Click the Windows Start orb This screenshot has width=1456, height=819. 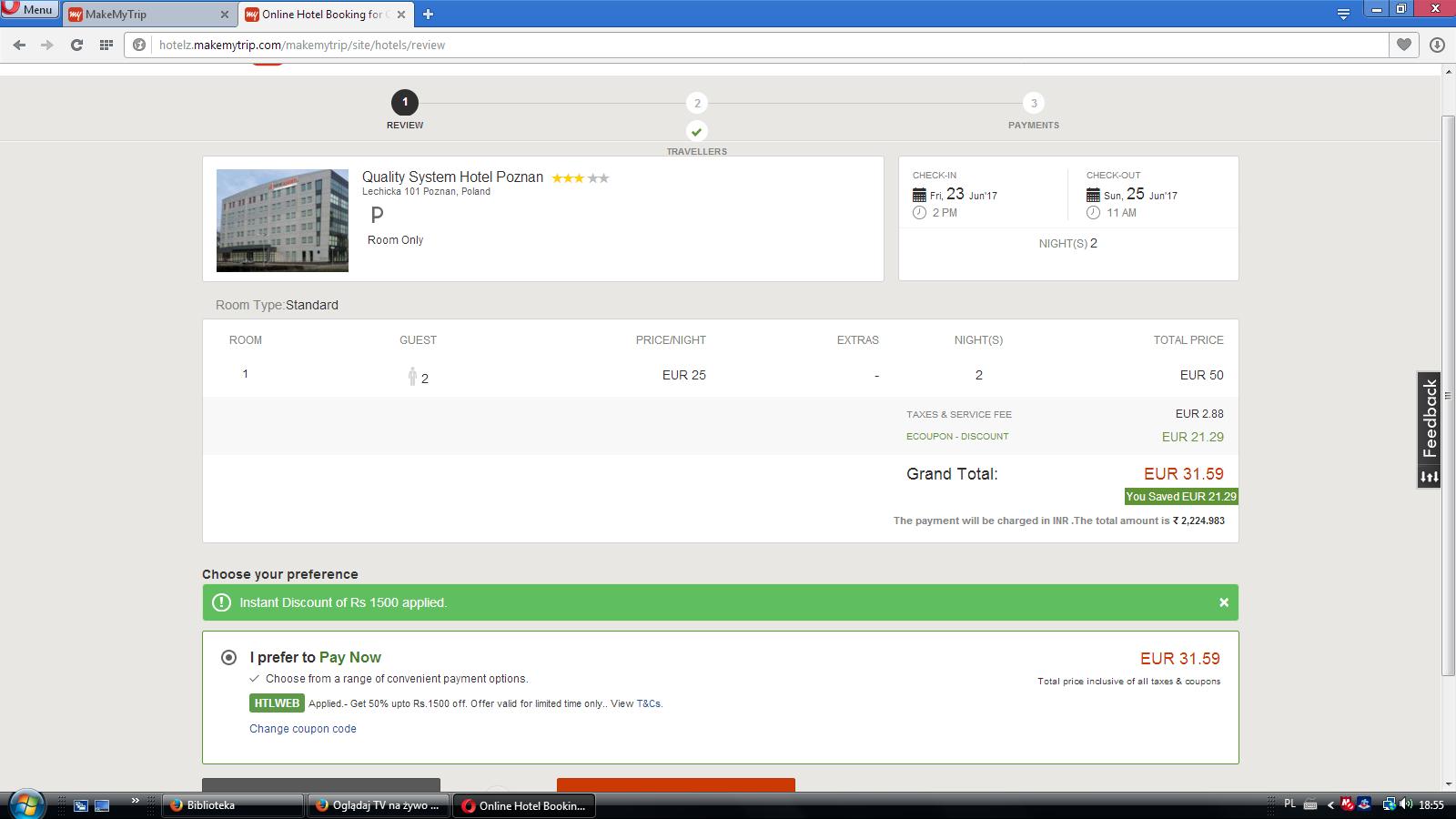[25, 804]
